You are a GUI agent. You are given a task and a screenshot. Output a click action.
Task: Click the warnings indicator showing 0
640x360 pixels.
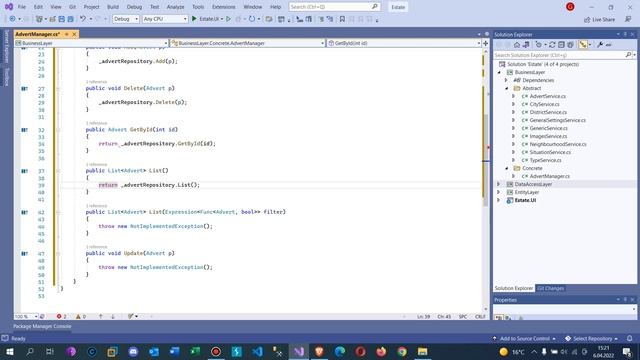pos(80,316)
